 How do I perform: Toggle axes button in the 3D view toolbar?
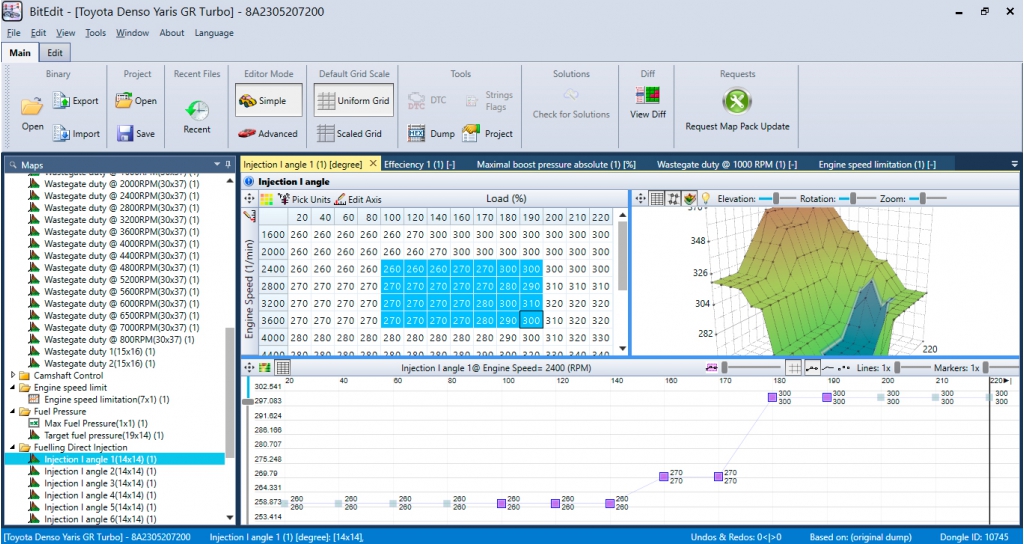[x=673, y=198]
